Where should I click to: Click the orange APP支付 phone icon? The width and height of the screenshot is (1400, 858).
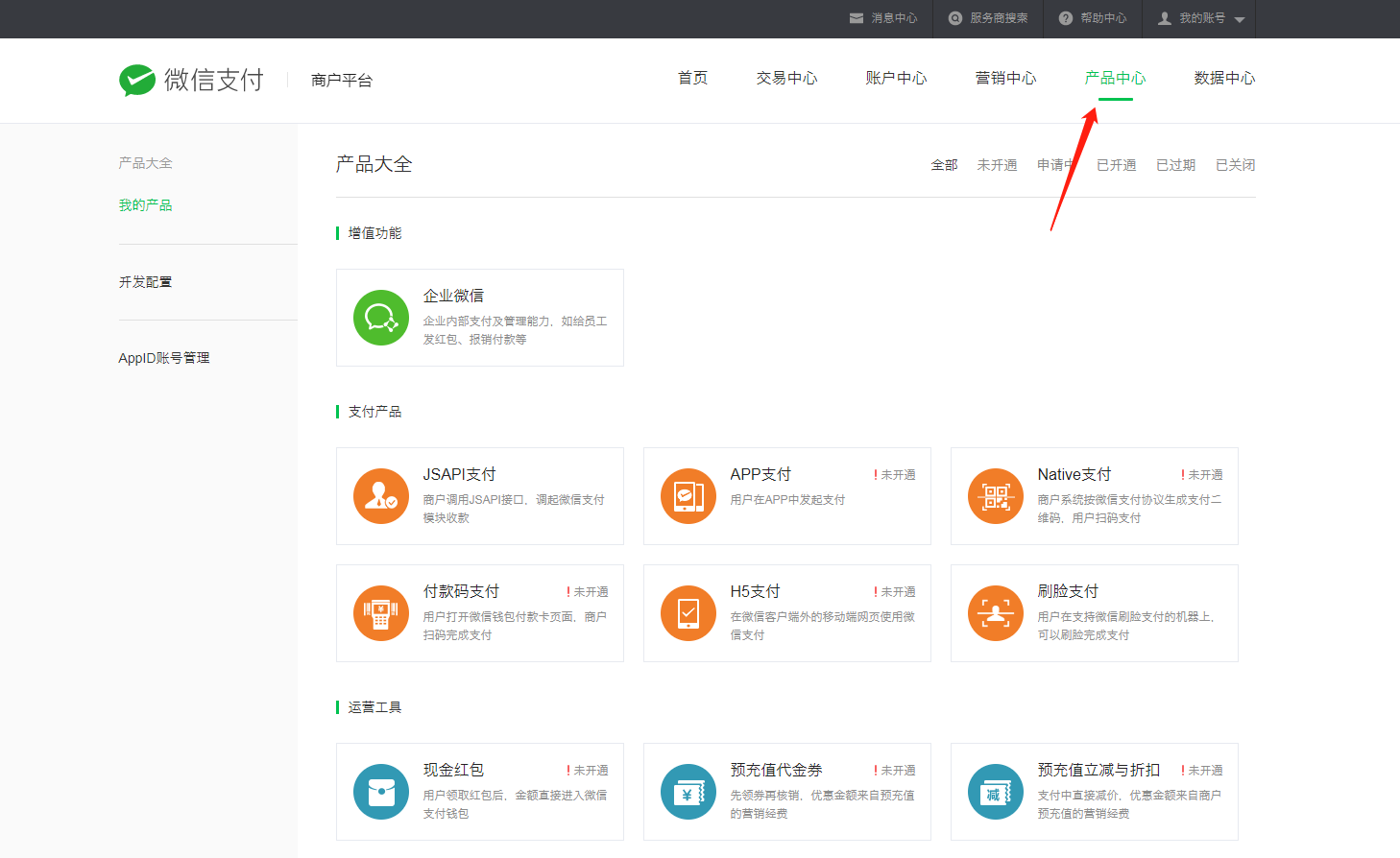(x=688, y=496)
